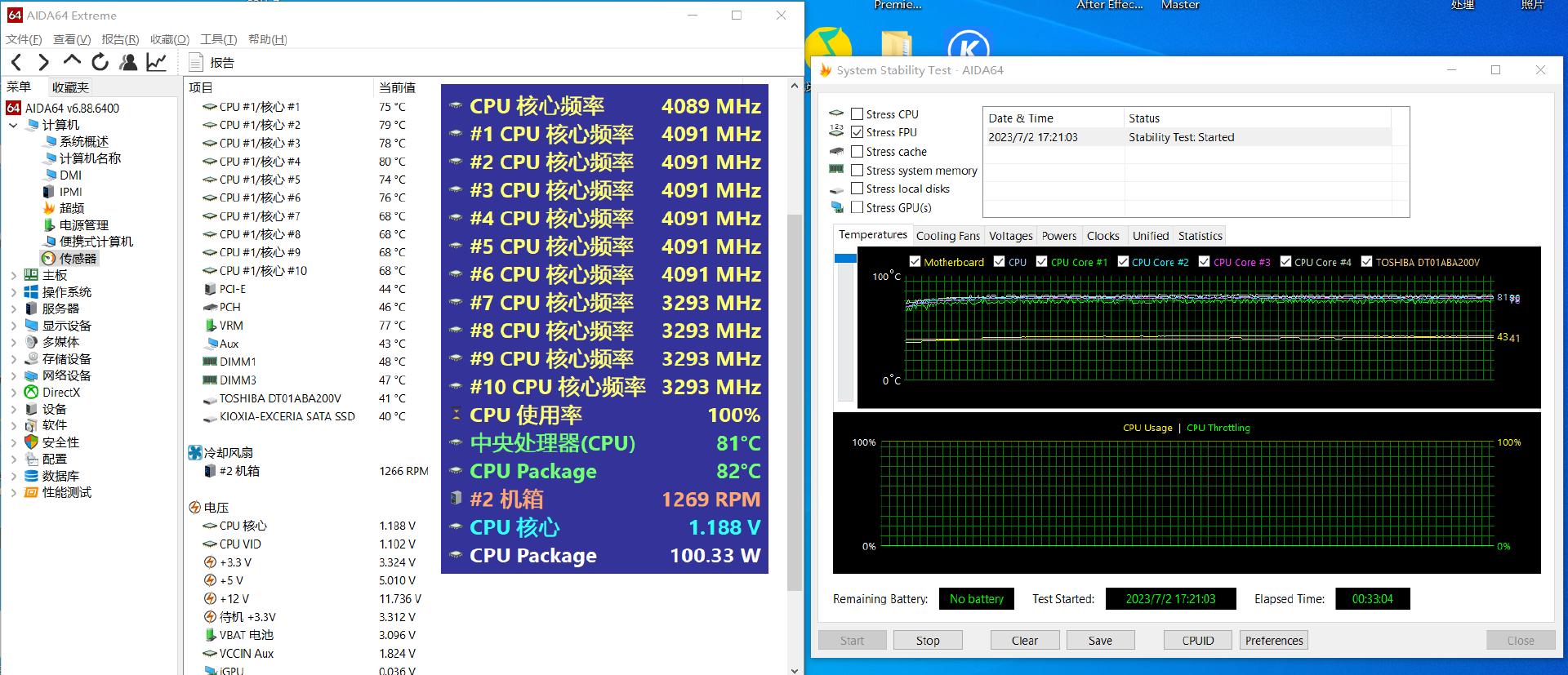Switch to the 收藏夹 favorites tab
Viewport: 1568px width, 675px height.
tap(70, 87)
